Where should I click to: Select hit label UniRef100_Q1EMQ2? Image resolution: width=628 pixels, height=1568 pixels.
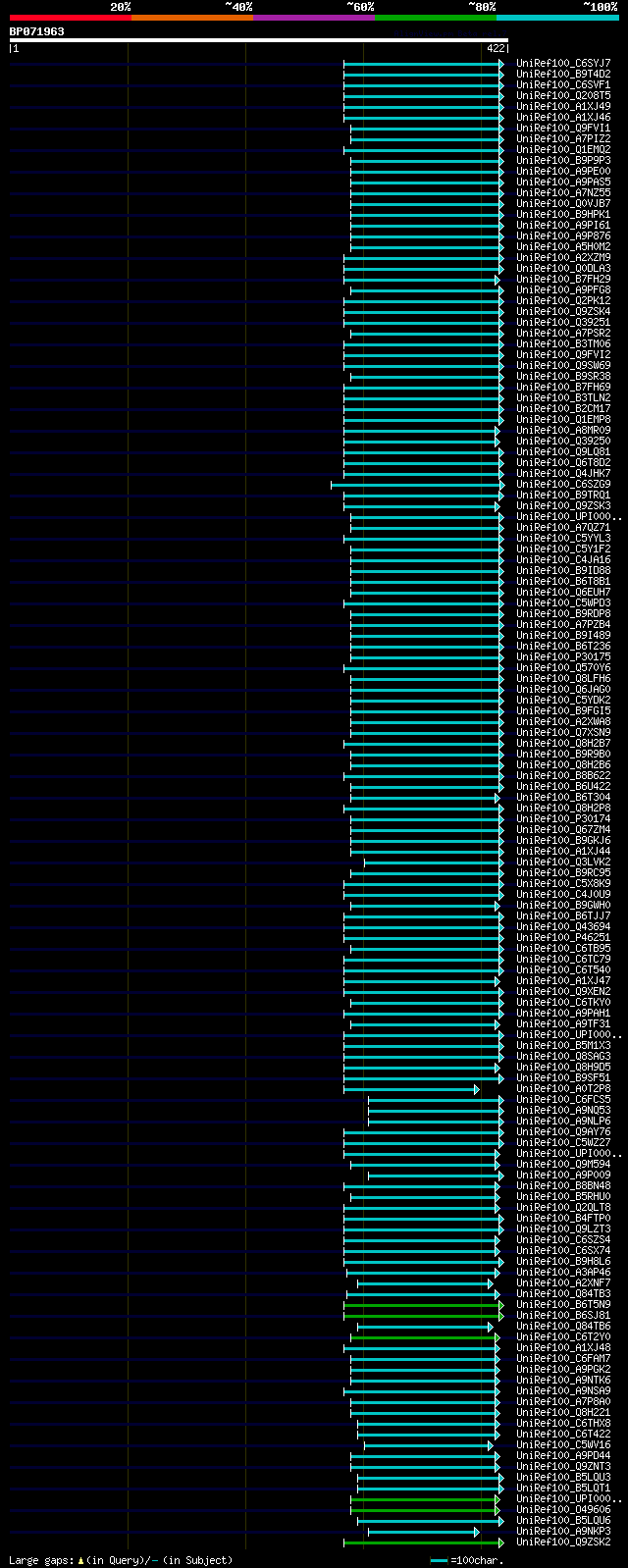click(563, 149)
